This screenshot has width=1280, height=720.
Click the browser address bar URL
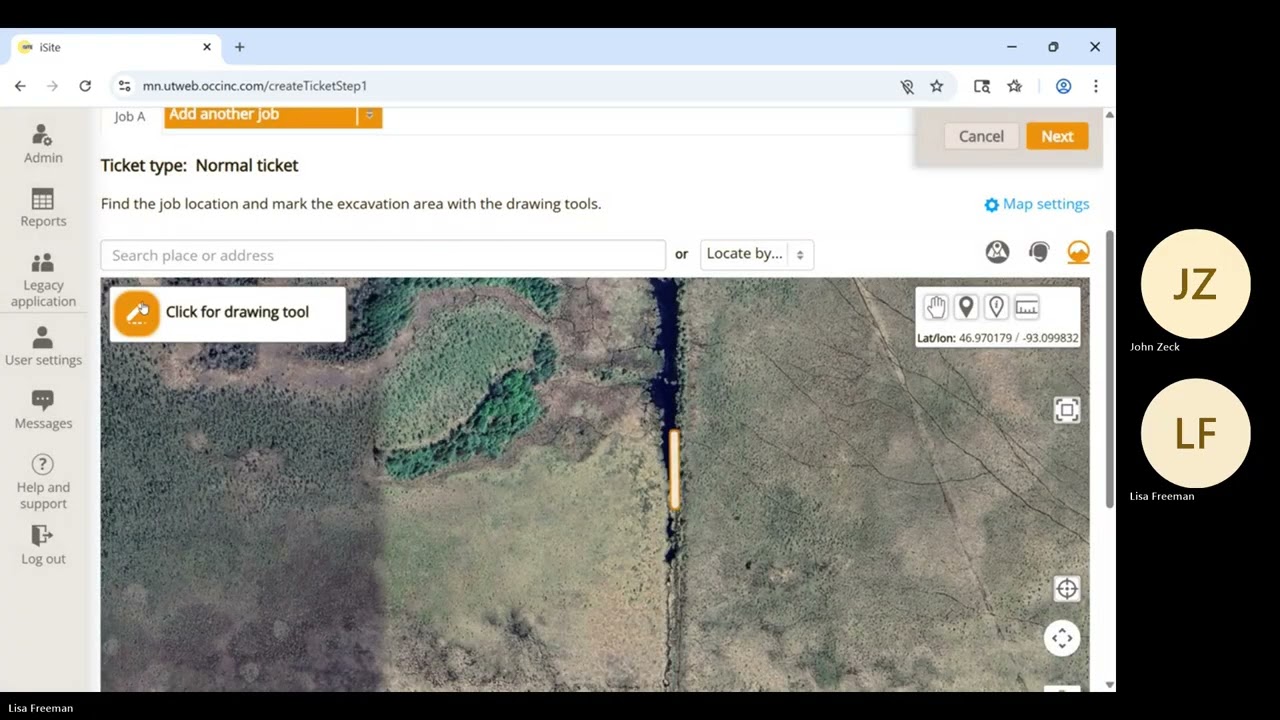coord(255,86)
